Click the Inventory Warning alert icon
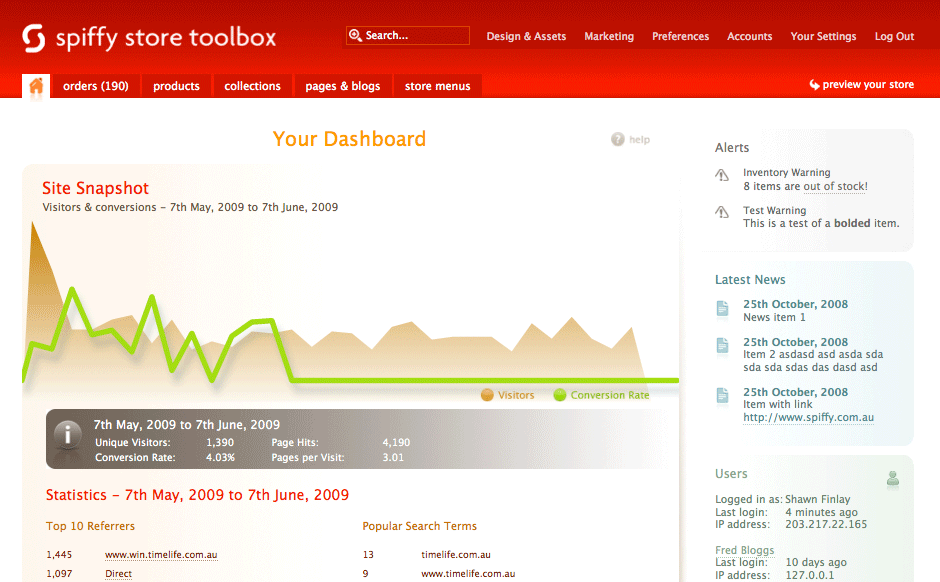This screenshot has width=940, height=582. pos(722,174)
